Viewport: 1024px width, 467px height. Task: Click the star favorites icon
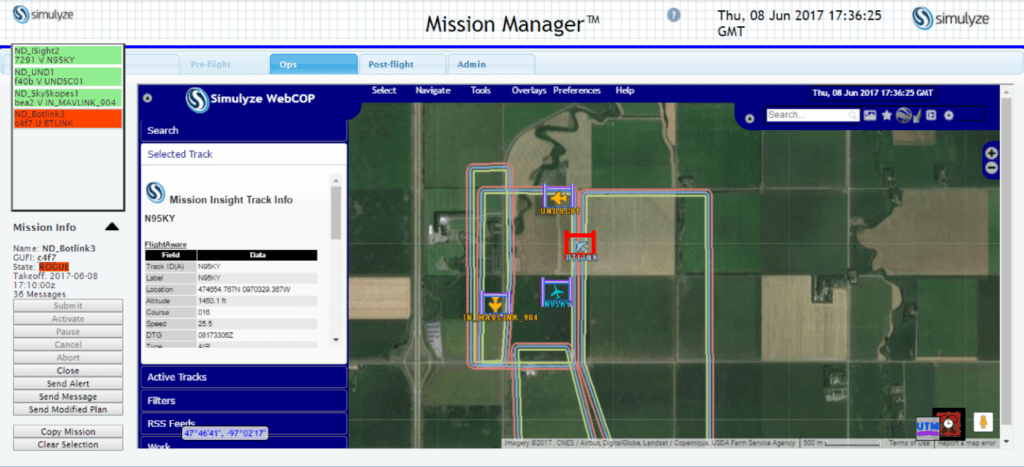(x=886, y=115)
